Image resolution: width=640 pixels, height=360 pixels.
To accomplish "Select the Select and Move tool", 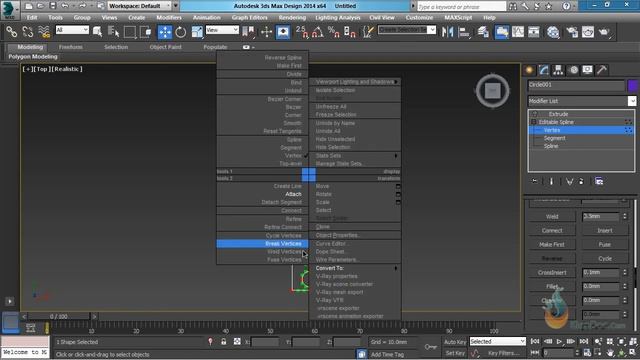I will point(165,32).
